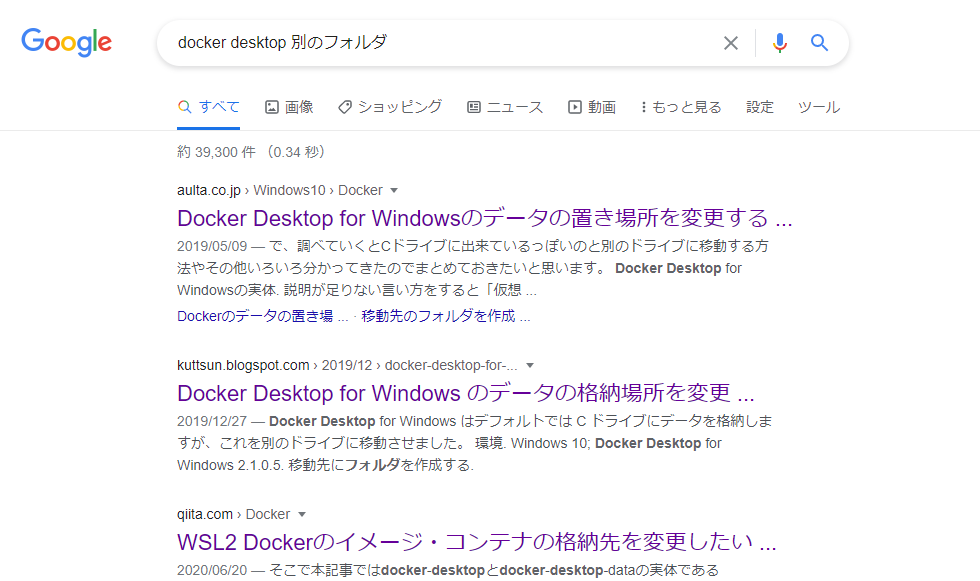Screen dimensions: 980x581
Task: Click the qiita.com › Docker breadcrumb
Action: click(233, 515)
